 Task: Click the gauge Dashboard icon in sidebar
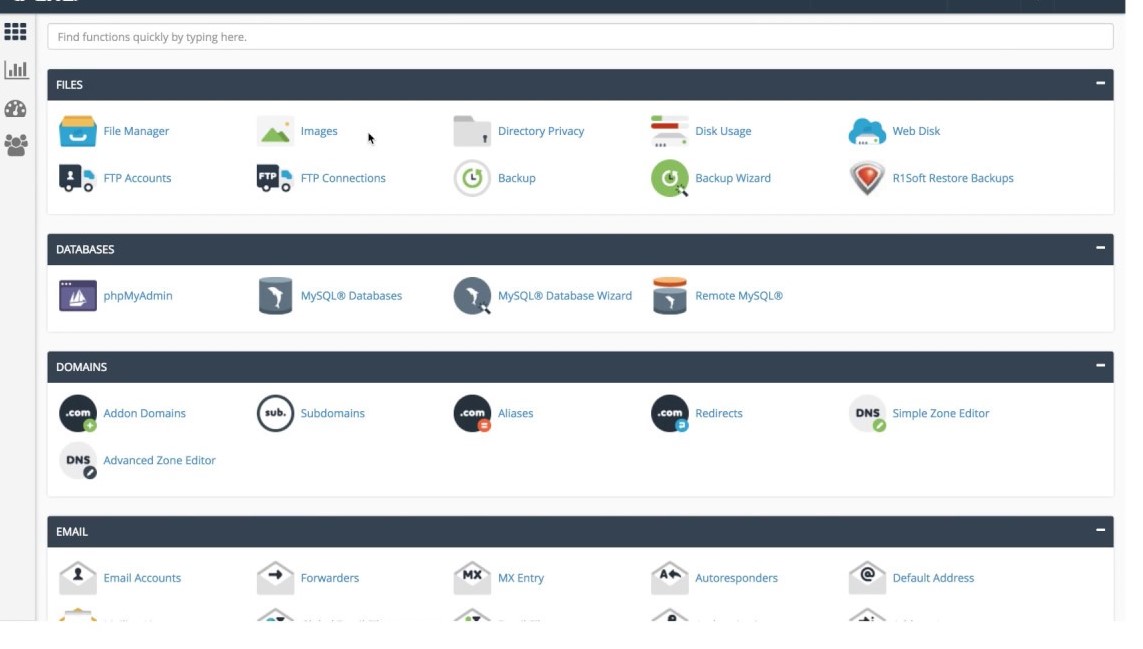(15, 109)
